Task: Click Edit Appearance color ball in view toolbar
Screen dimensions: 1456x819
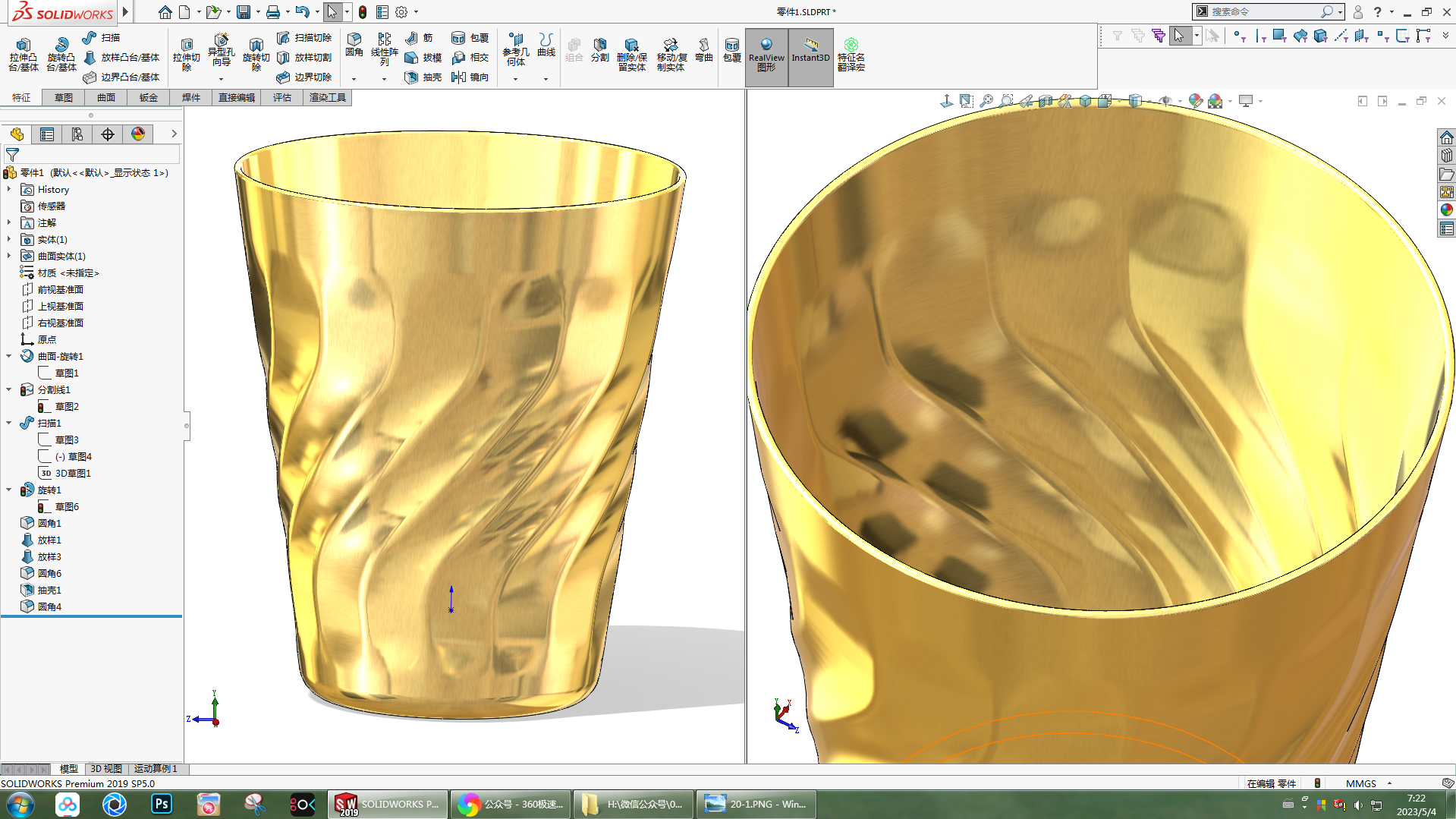Action: (x=1195, y=101)
